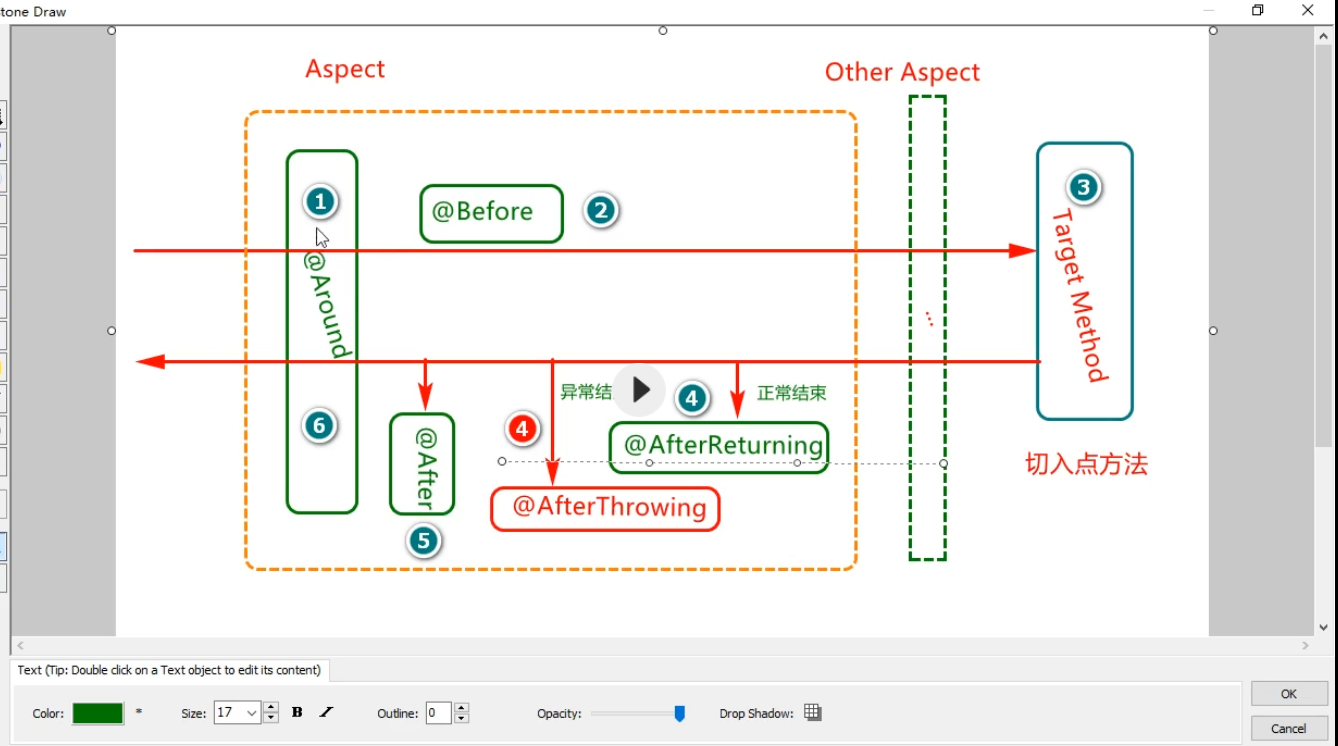Image resolution: width=1338 pixels, height=746 pixels.
Task: Toggle bold text formatting
Action: [x=297, y=713]
